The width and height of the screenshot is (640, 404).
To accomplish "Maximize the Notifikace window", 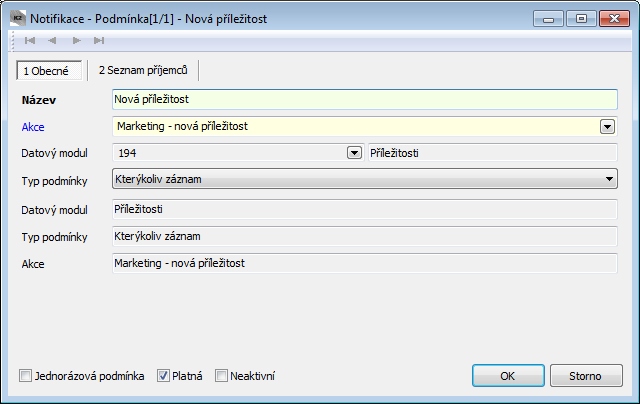I will (x=581, y=19).
